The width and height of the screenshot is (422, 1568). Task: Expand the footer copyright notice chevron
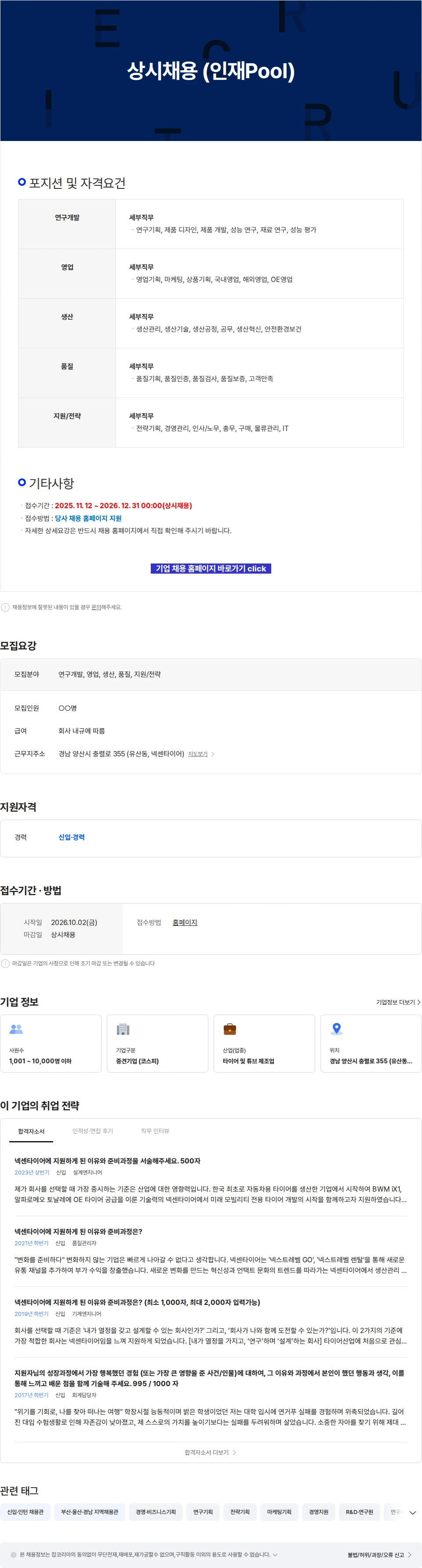[x=275, y=1554]
